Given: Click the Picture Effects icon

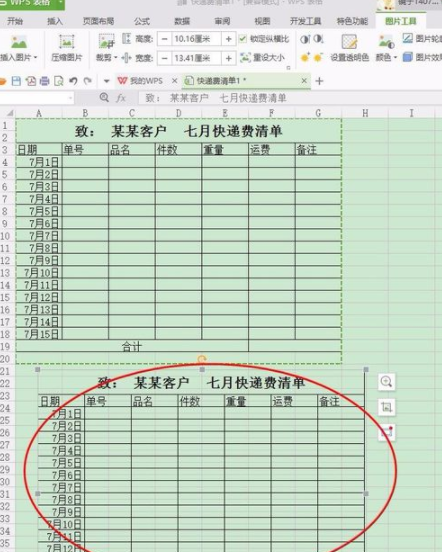Looking at the screenshot, I should (408, 57).
